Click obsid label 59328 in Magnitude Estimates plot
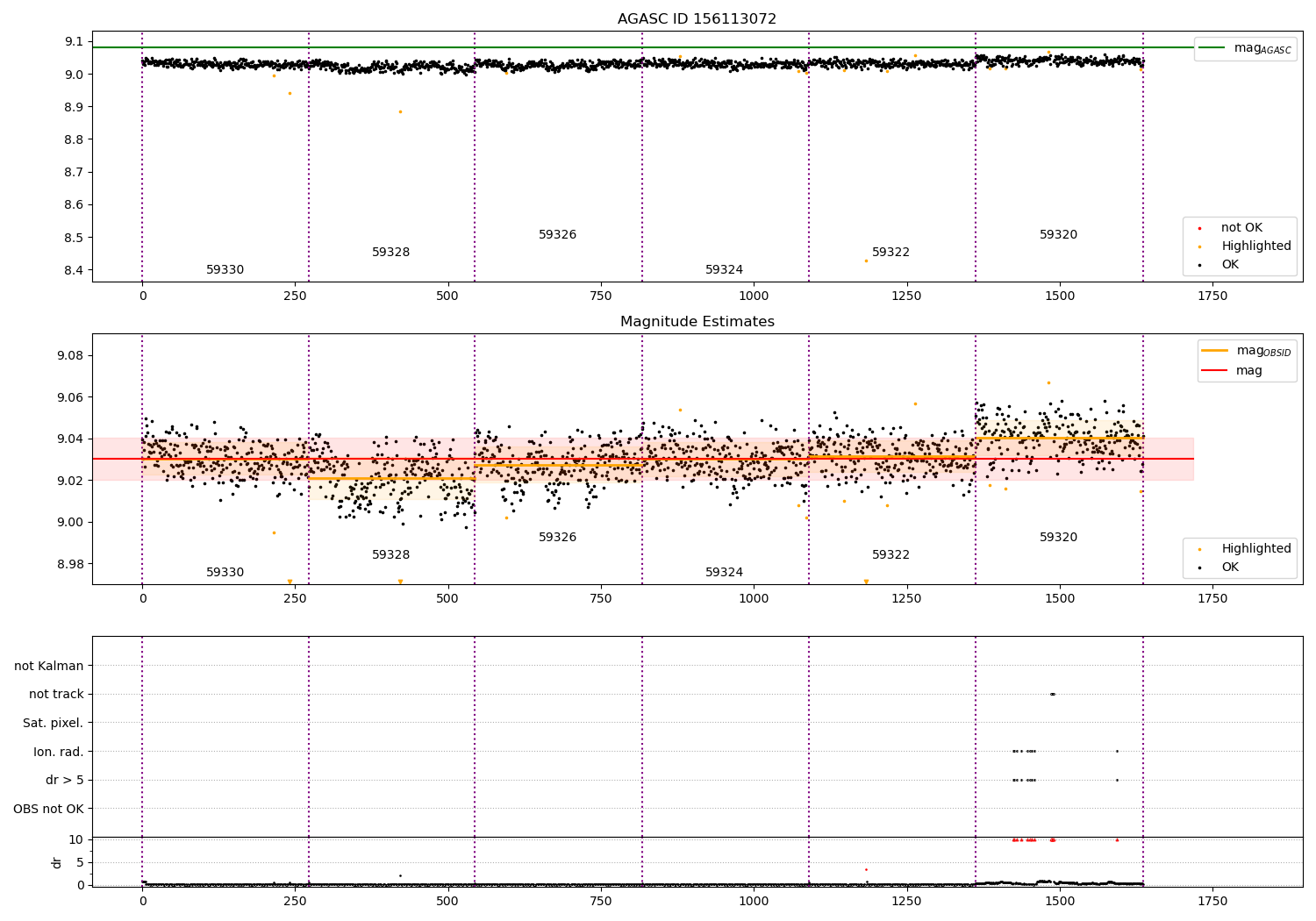The image size is (1316, 921). click(390, 555)
